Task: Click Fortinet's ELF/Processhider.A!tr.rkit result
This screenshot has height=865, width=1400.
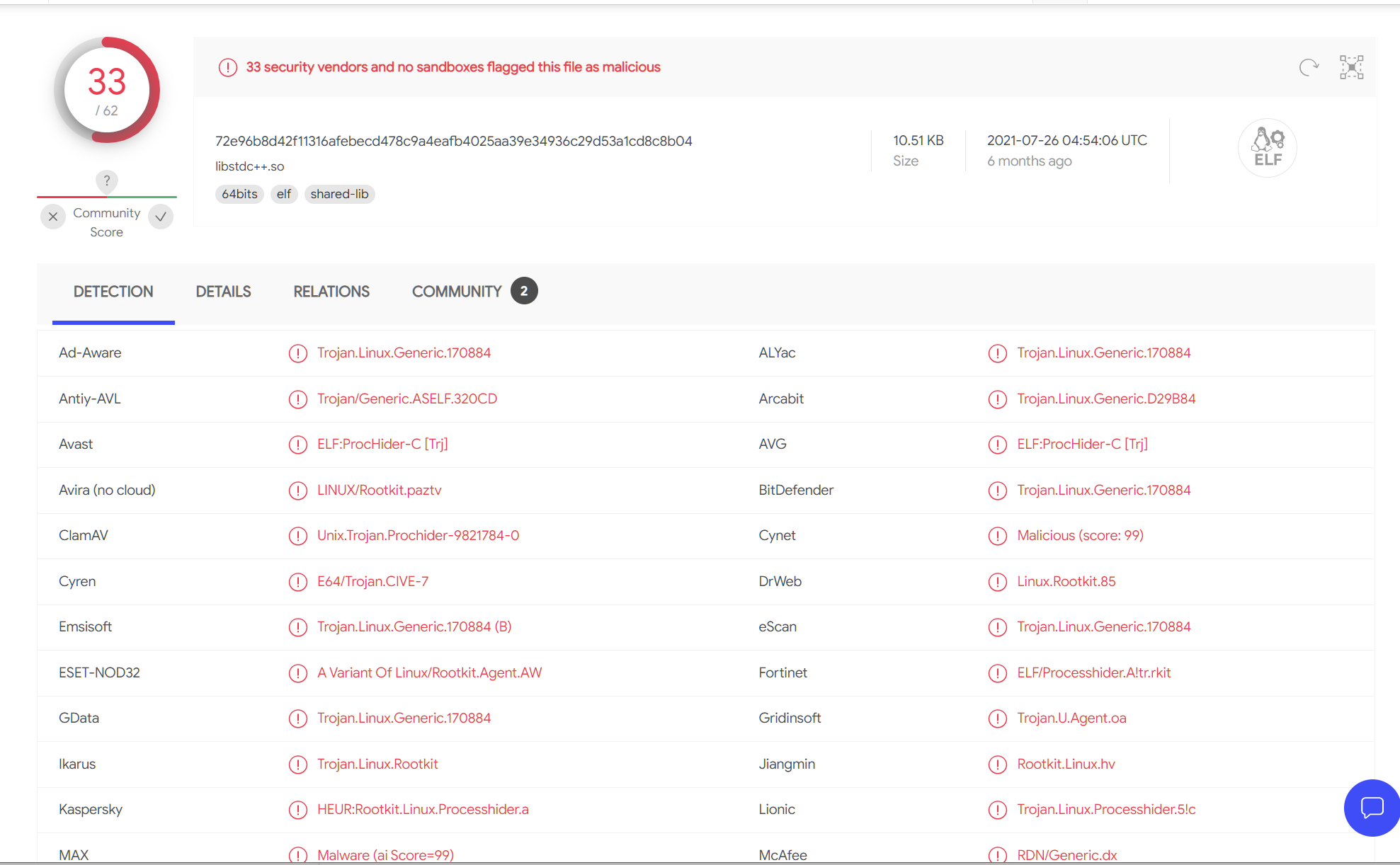Action: [x=1093, y=672]
